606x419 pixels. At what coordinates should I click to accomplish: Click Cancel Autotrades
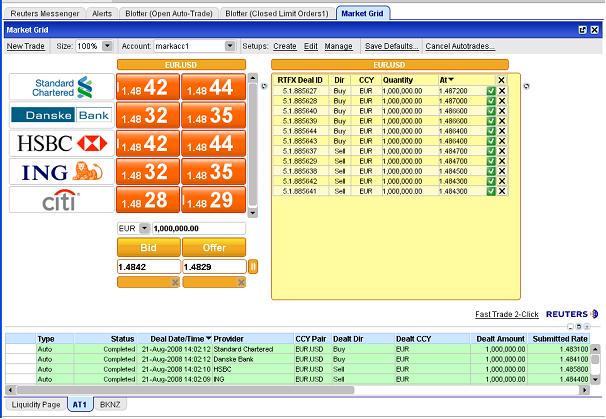tap(460, 46)
